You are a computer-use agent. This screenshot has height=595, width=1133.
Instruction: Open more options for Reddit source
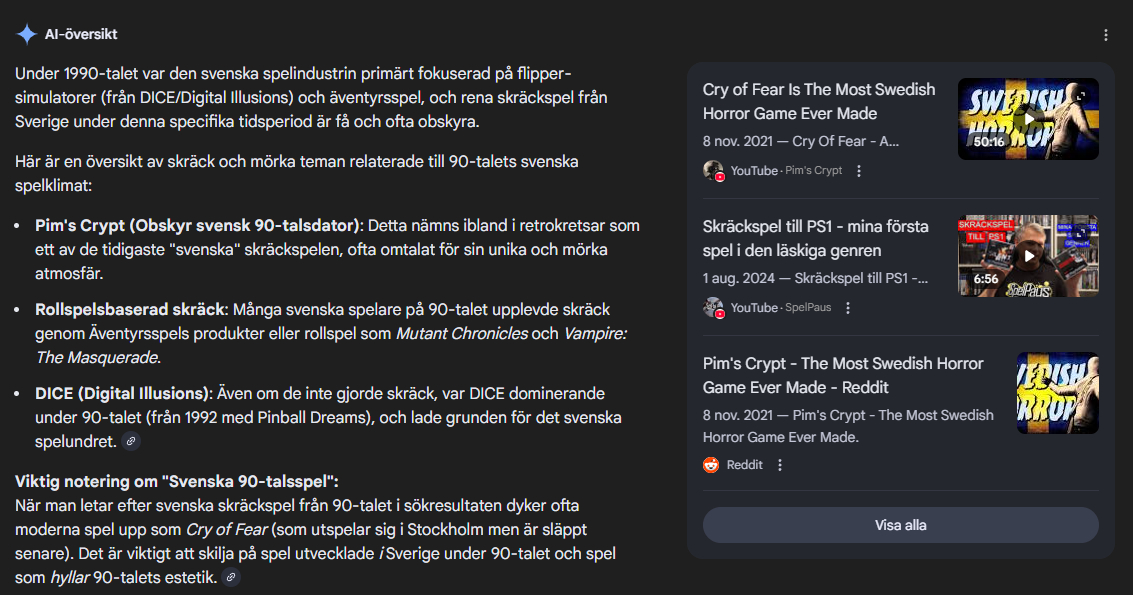click(x=780, y=465)
